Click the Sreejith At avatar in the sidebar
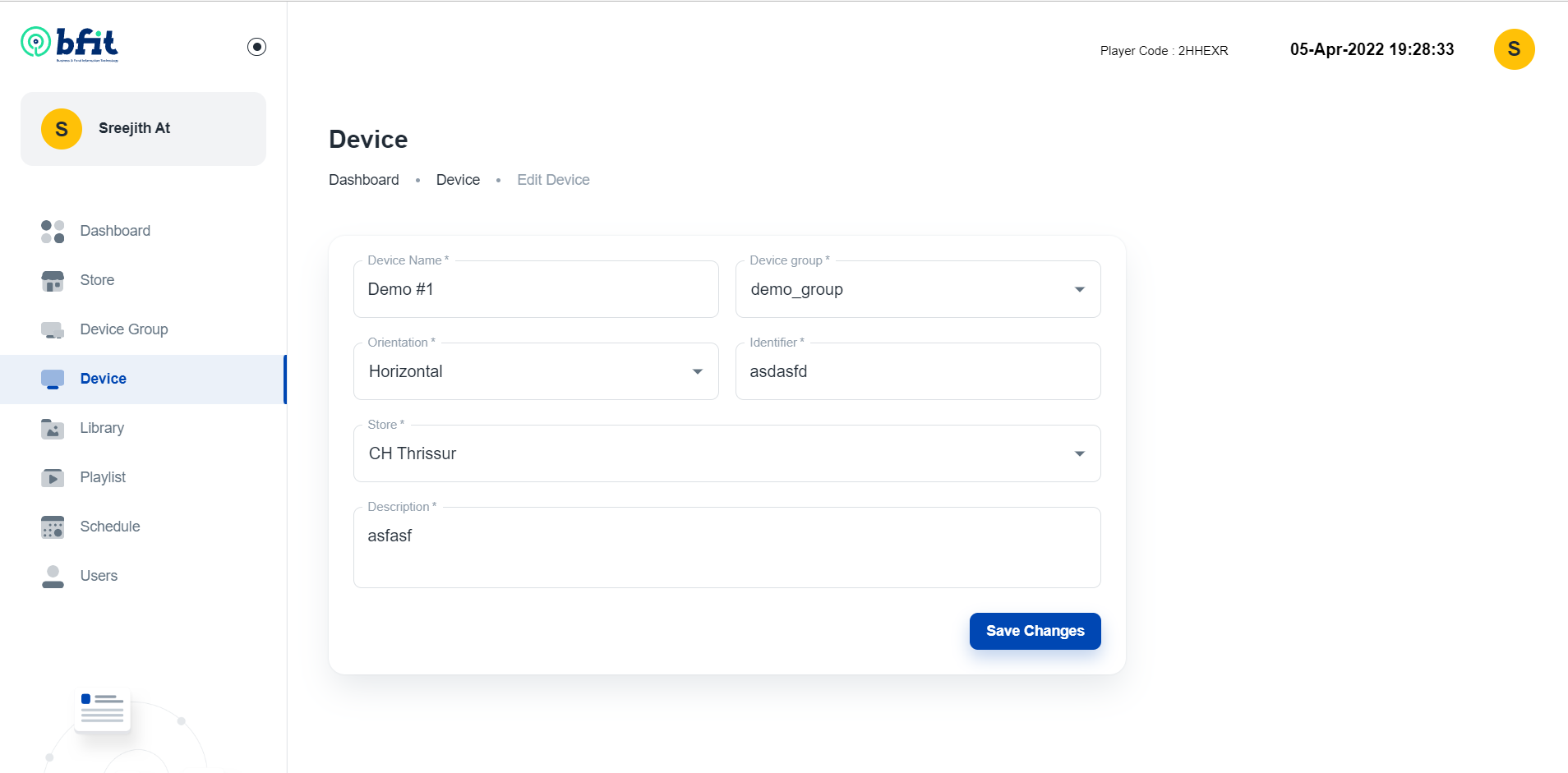The image size is (1568, 773). [62, 129]
